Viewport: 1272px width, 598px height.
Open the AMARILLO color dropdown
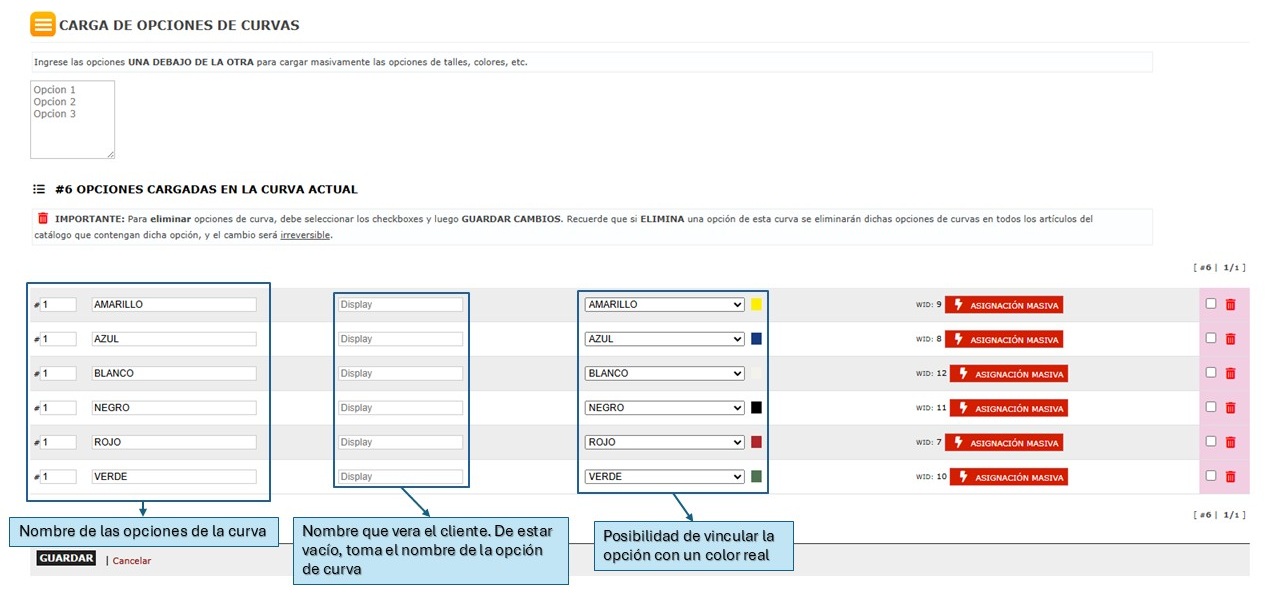pyautogui.click(x=664, y=305)
